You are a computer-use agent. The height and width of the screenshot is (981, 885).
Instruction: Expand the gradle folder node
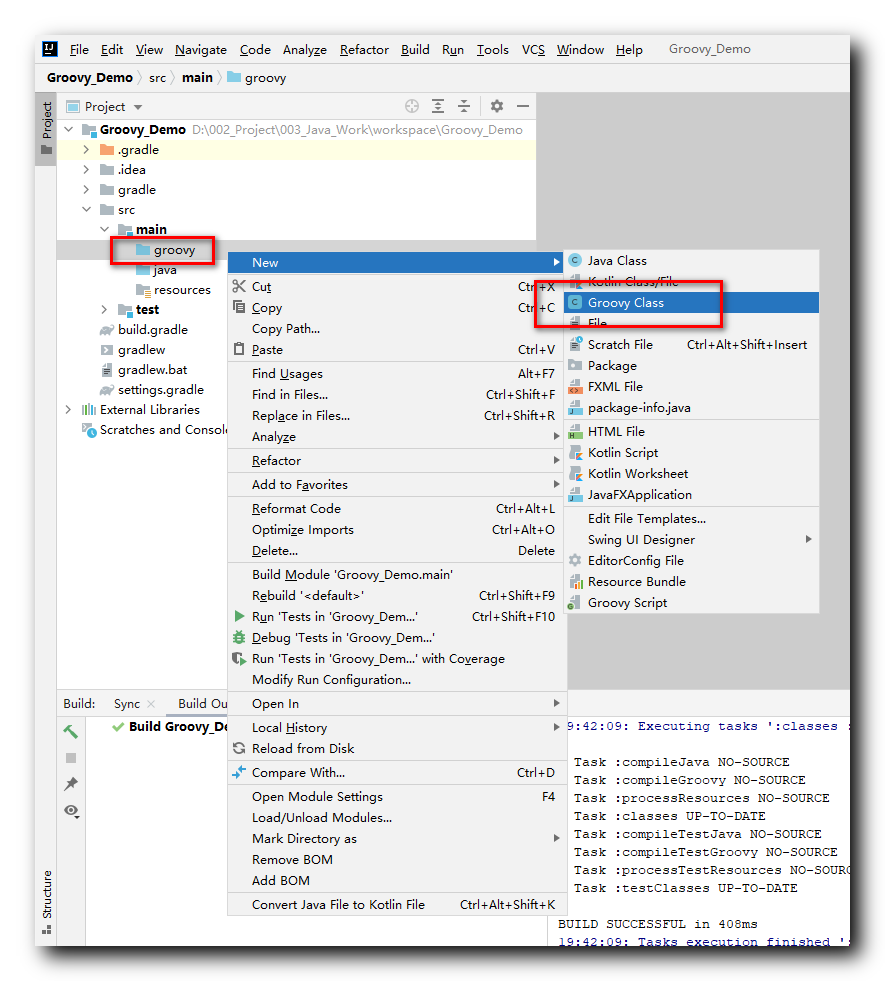[x=86, y=190]
